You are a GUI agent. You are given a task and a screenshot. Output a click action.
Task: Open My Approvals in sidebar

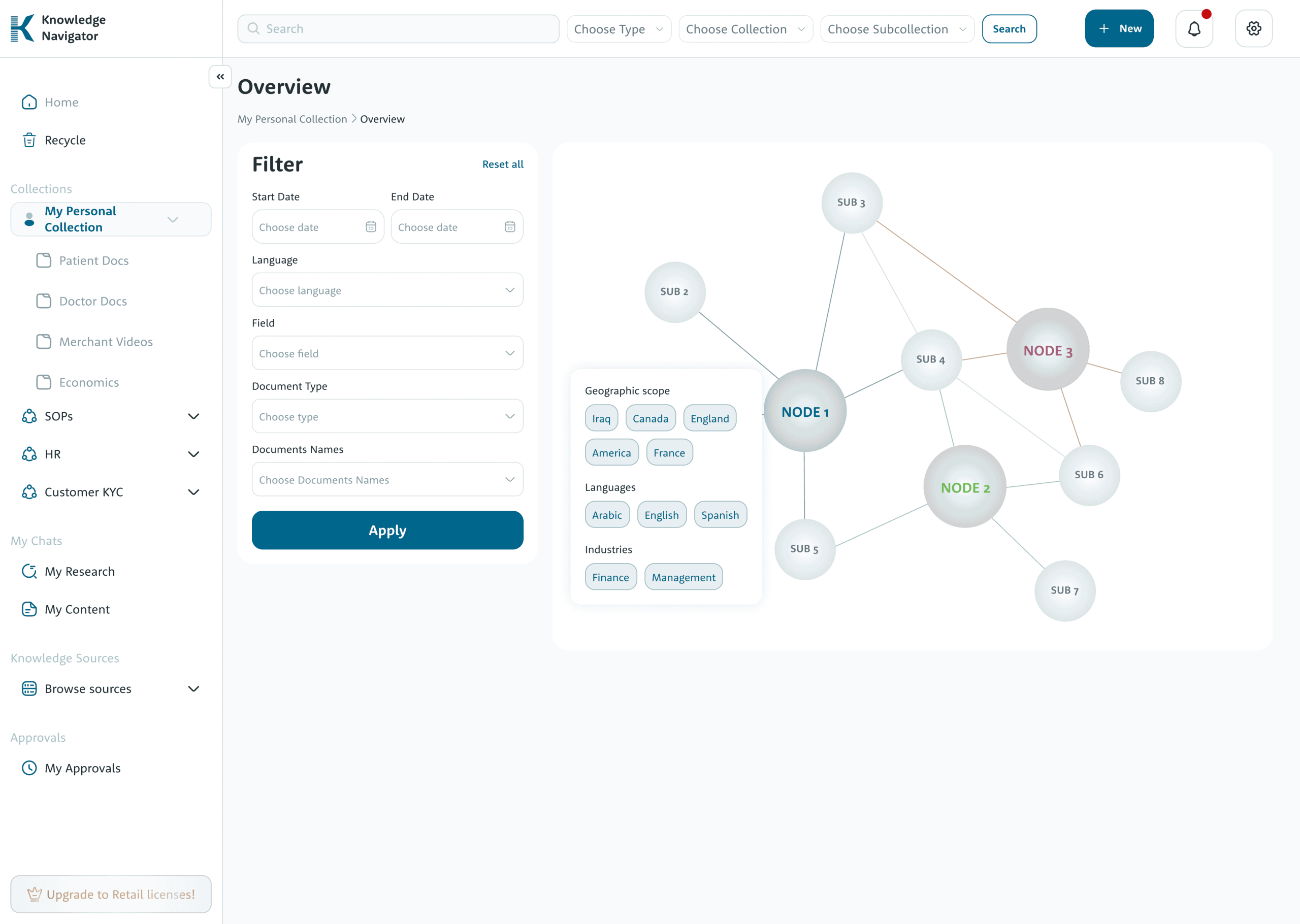coord(82,768)
